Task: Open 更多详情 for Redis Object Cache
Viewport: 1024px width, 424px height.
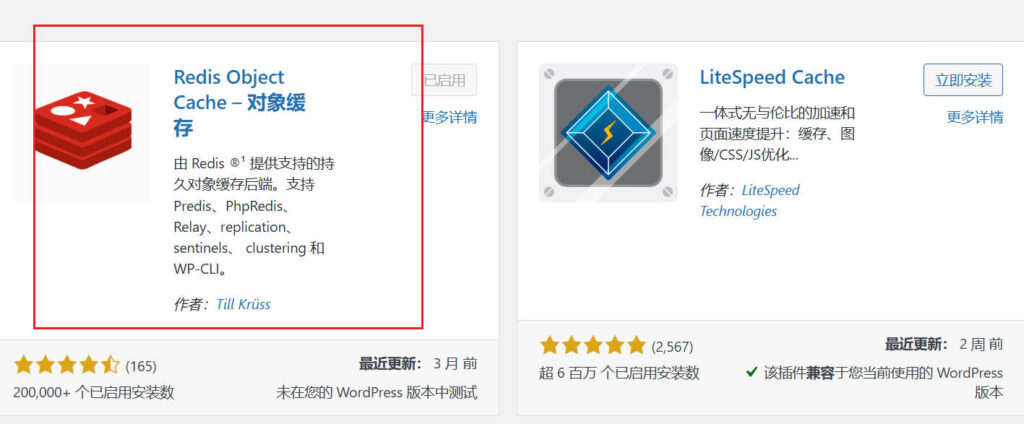Action: [x=449, y=117]
